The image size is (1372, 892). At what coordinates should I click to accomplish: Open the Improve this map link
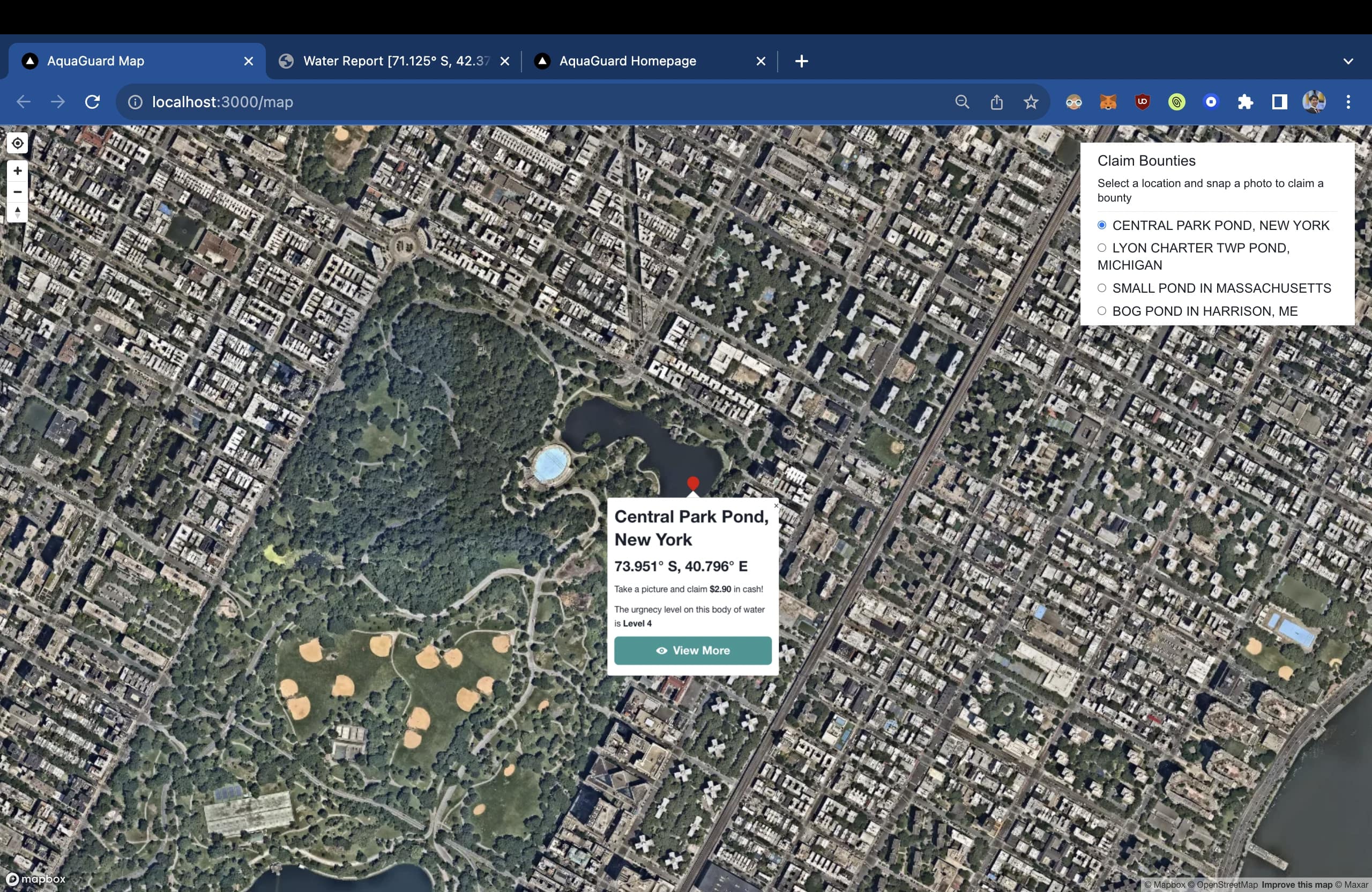[1296, 884]
